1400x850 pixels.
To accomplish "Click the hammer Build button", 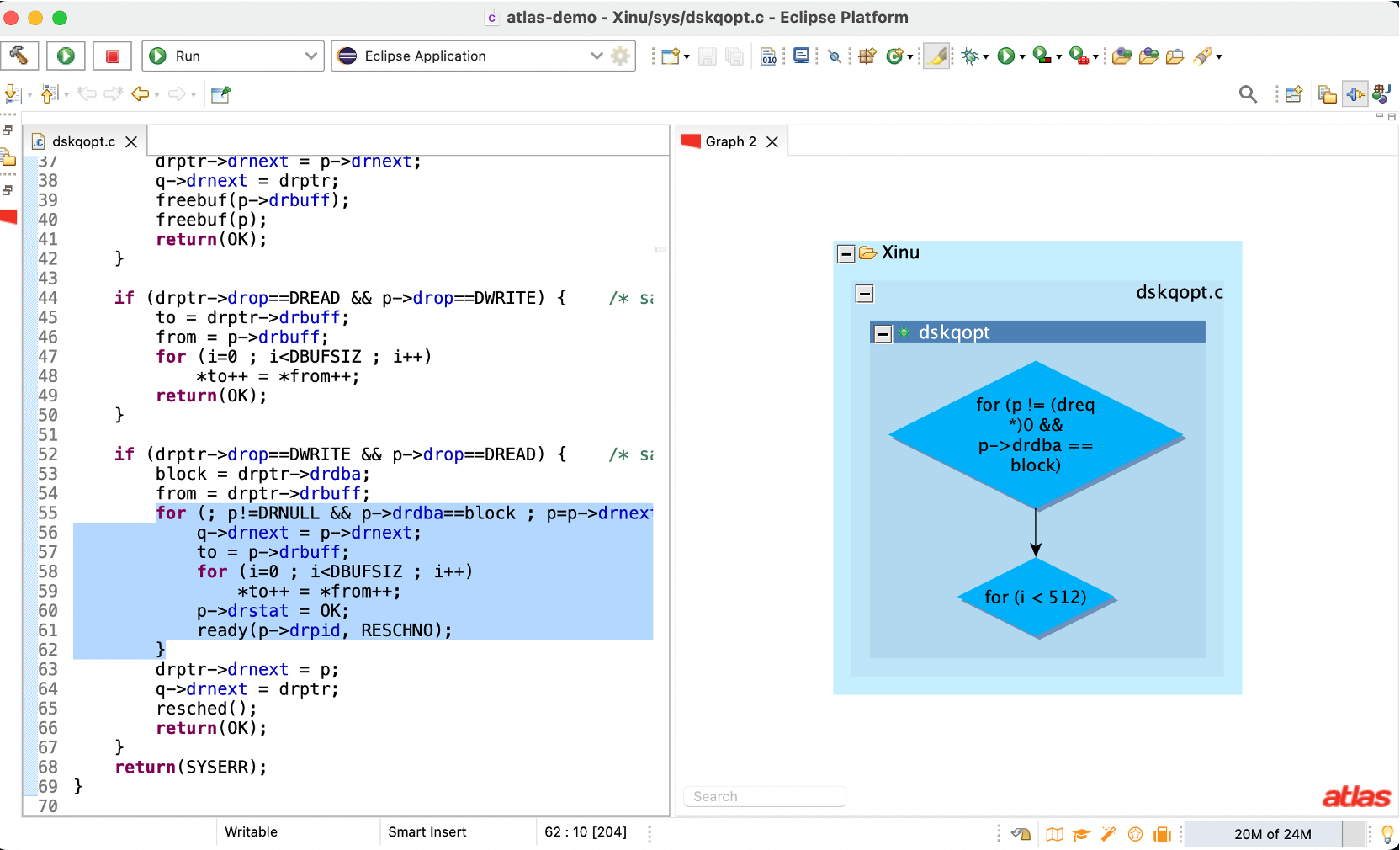I will (x=19, y=56).
